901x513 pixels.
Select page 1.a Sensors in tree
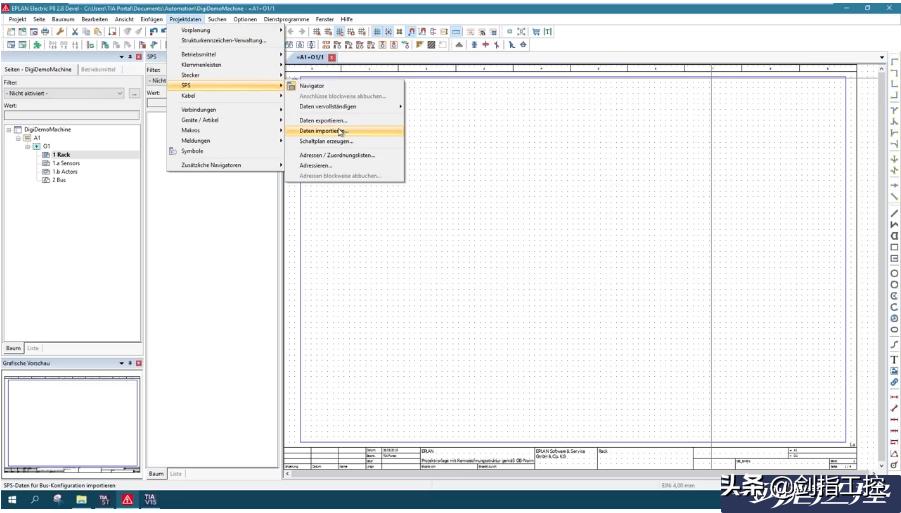(x=66, y=163)
